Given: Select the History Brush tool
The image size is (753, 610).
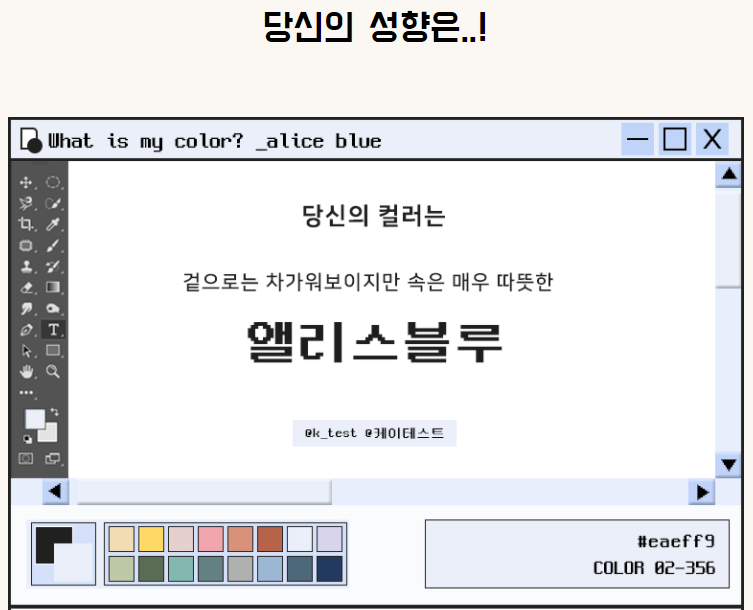Looking at the screenshot, I should coord(53,266).
